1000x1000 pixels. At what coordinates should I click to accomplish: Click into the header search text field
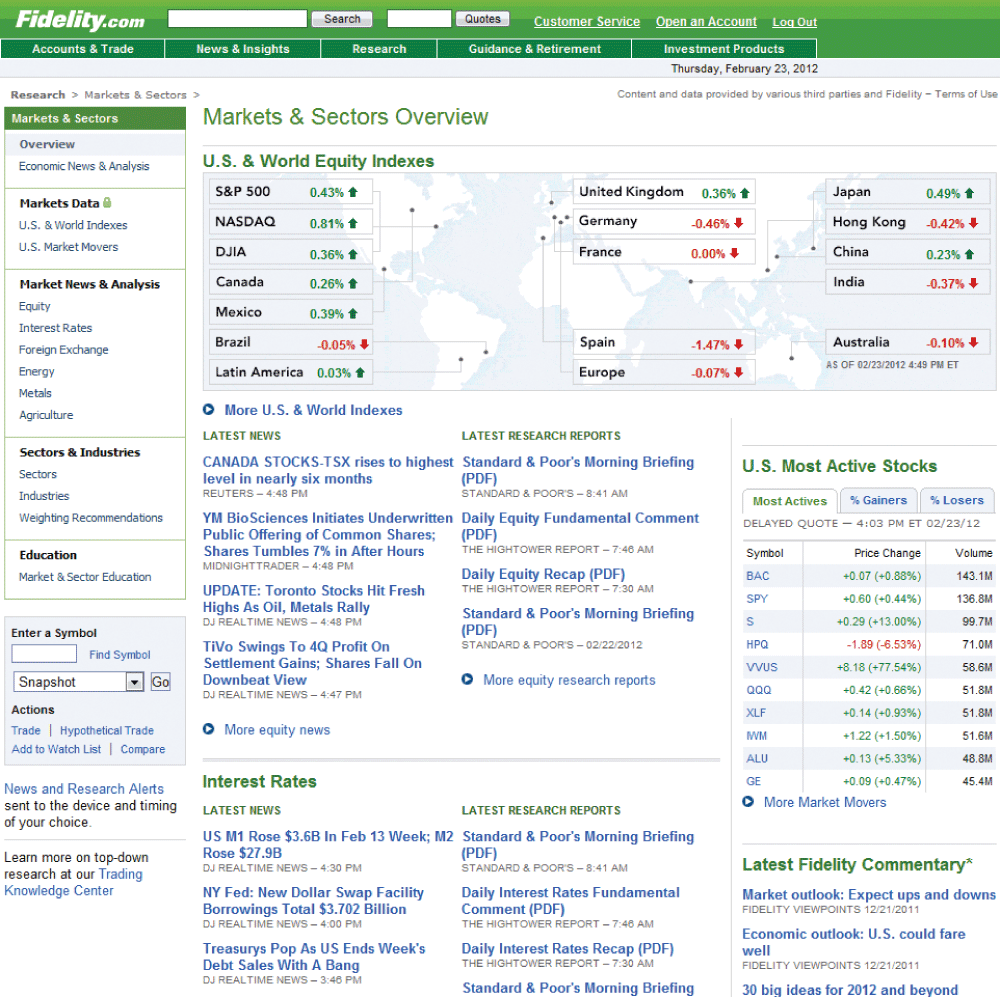coord(237,18)
